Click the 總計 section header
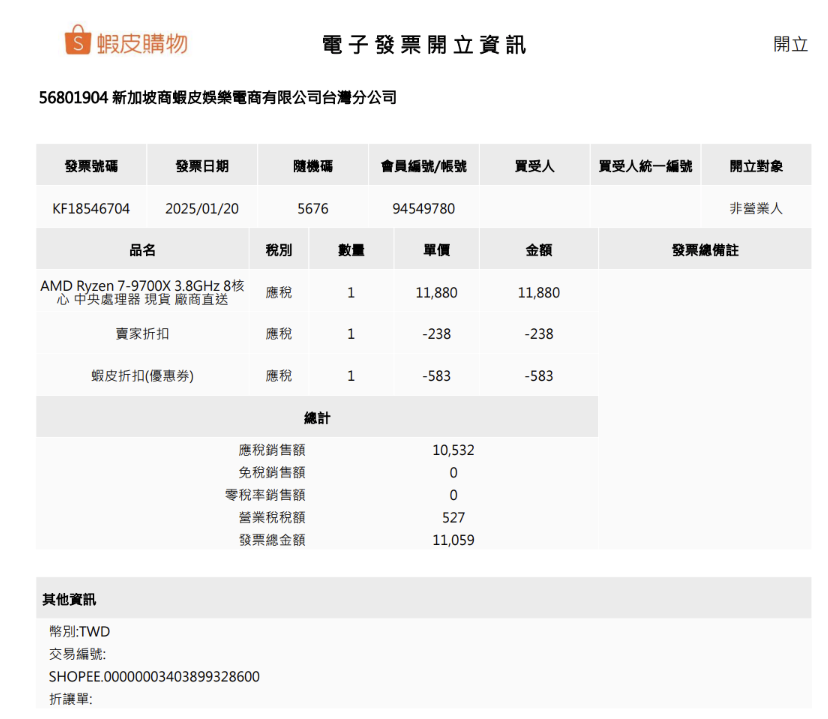Viewport: 828px width, 719px height. click(317, 418)
